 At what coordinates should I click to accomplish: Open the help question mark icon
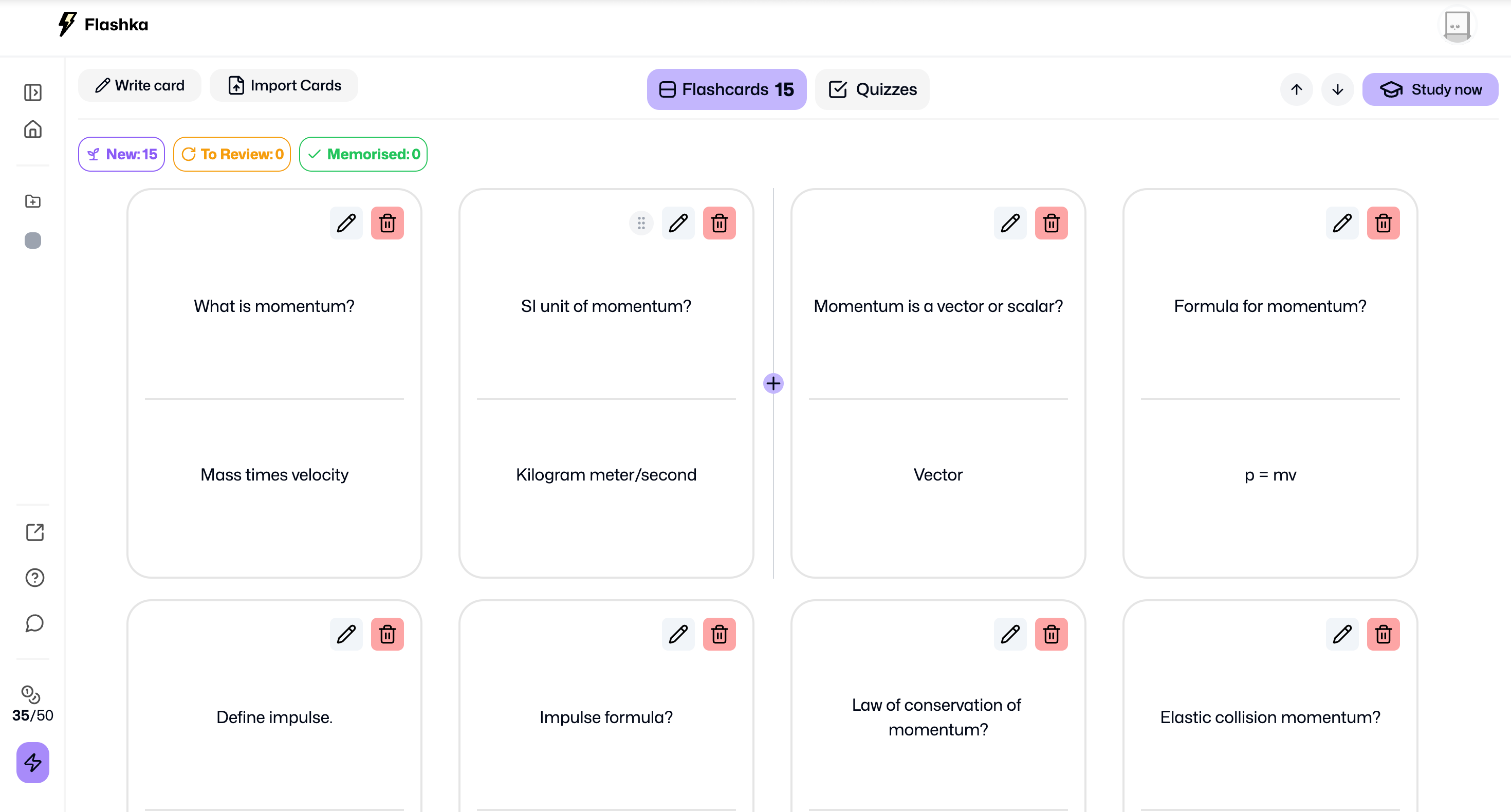[x=34, y=578]
